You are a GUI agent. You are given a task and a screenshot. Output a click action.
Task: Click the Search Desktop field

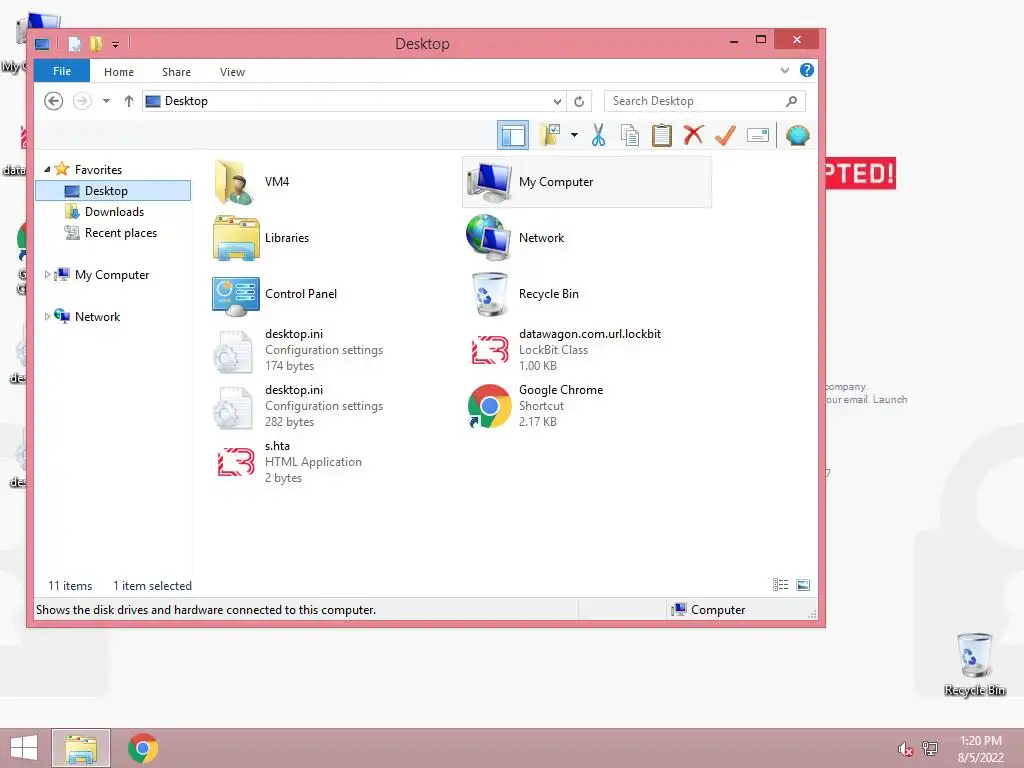(704, 101)
